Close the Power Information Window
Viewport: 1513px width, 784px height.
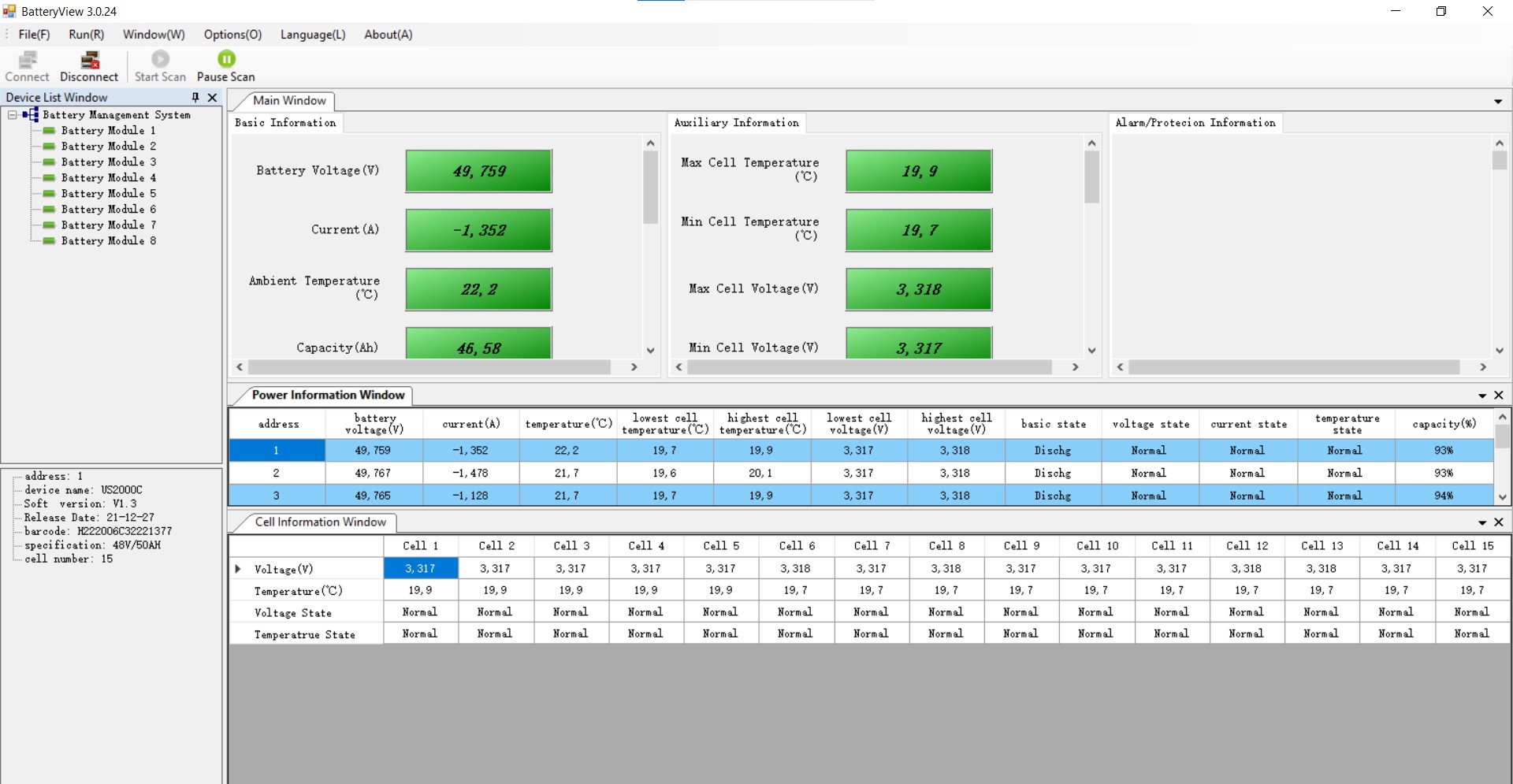click(x=1499, y=395)
